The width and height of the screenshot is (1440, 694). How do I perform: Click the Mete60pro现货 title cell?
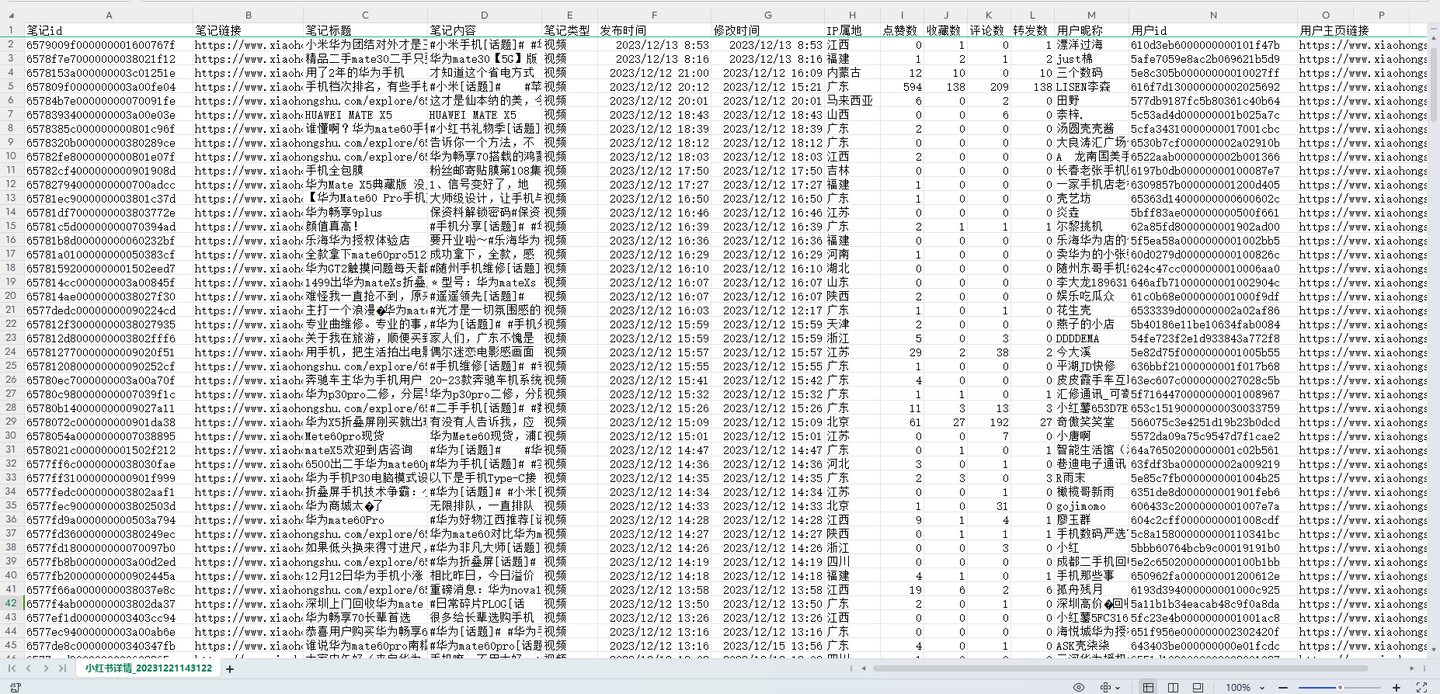point(366,436)
